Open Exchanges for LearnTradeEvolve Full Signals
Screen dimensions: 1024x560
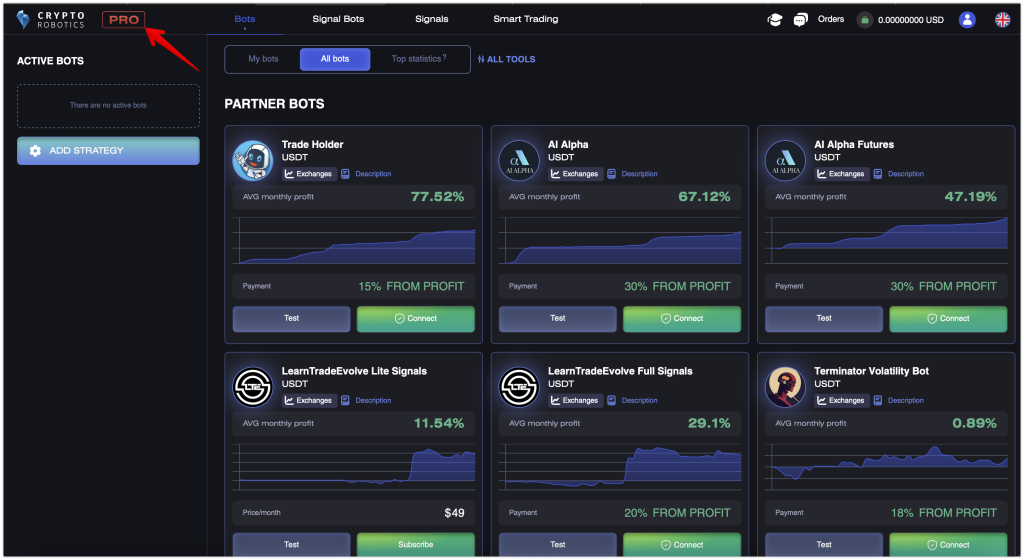[575, 400]
